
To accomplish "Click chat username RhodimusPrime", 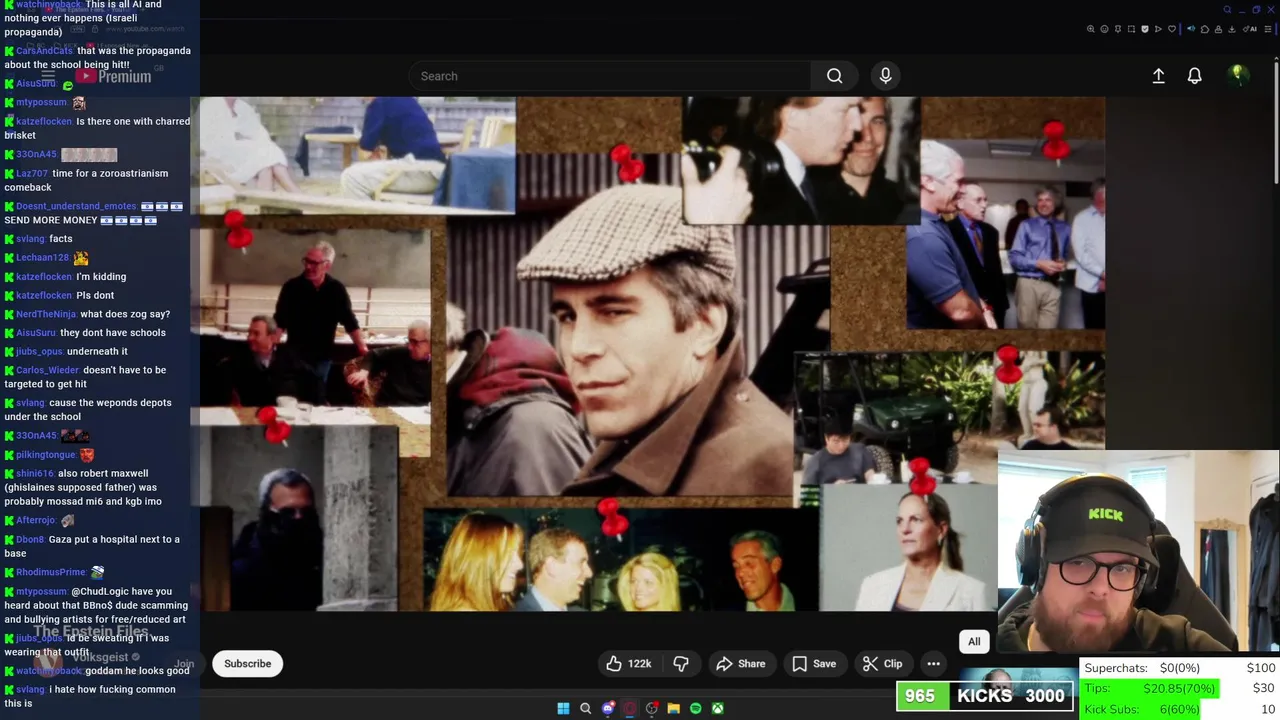I will (51, 572).
